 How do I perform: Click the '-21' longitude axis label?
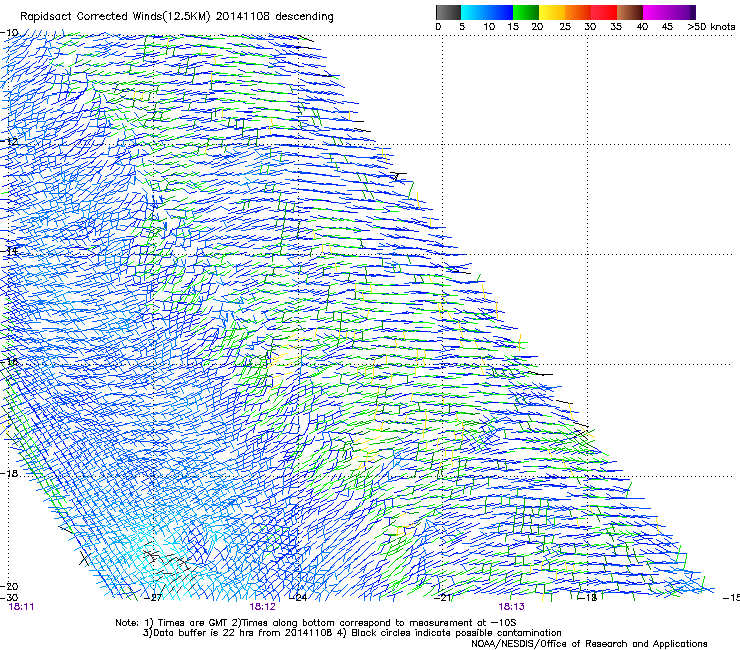(x=443, y=598)
